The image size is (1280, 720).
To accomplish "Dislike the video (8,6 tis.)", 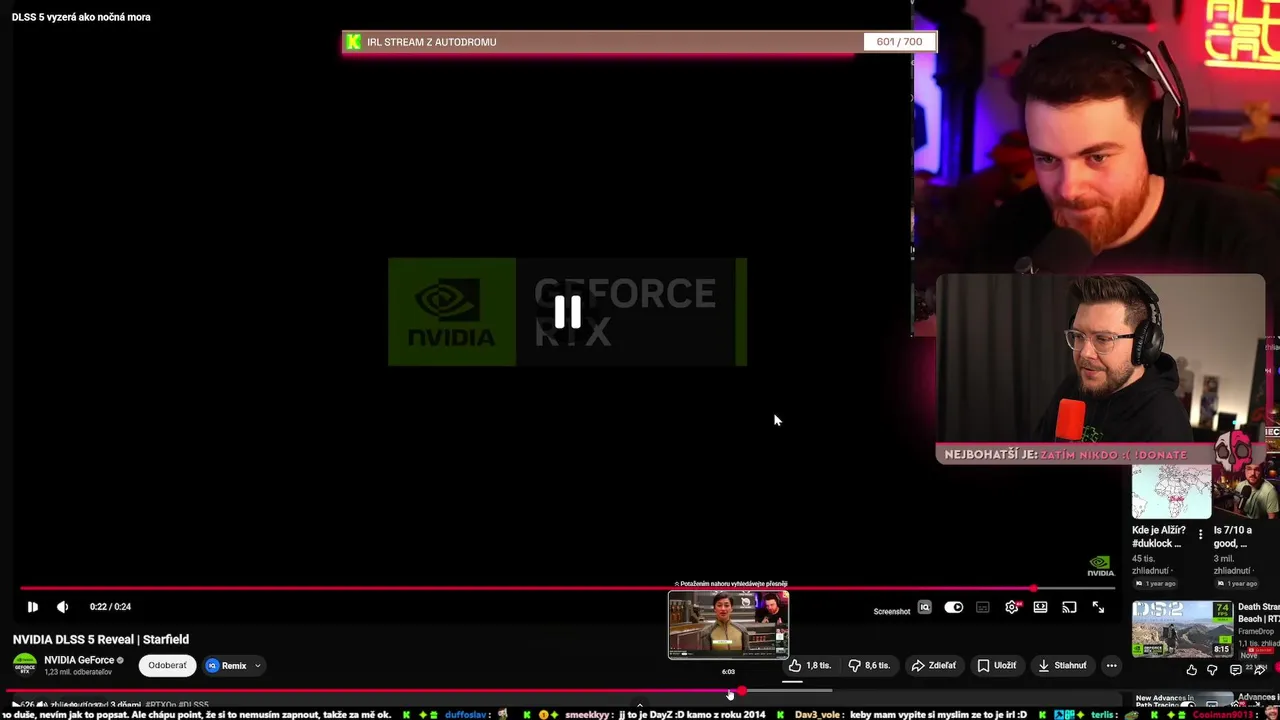I will pos(869,666).
